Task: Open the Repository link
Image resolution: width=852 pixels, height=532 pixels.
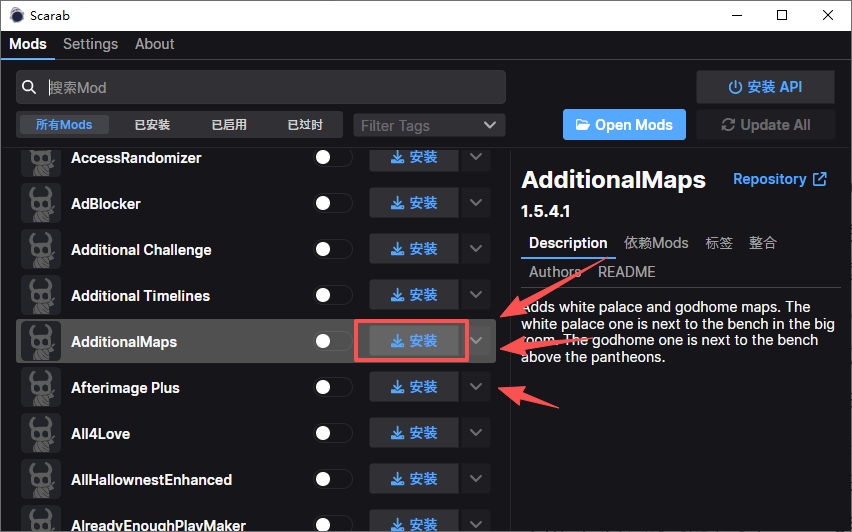Action: [x=780, y=179]
